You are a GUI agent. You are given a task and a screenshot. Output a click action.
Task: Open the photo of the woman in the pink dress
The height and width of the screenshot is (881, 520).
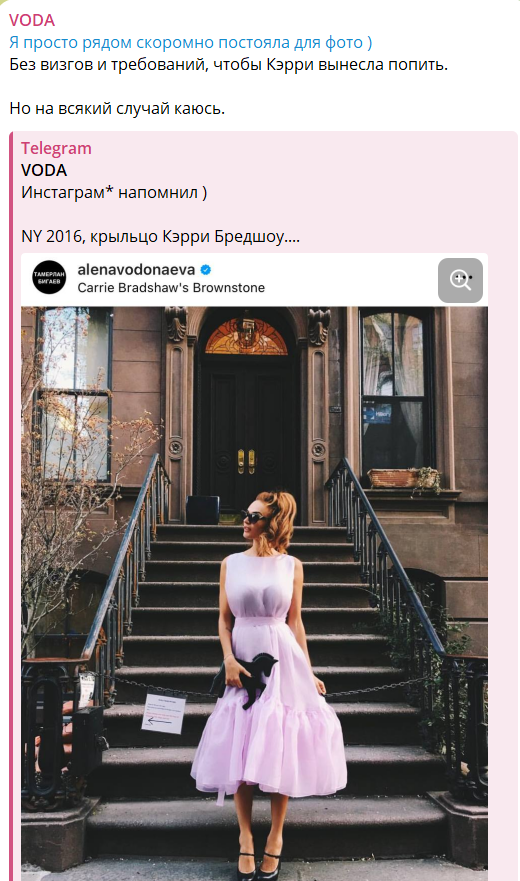[x=254, y=593]
